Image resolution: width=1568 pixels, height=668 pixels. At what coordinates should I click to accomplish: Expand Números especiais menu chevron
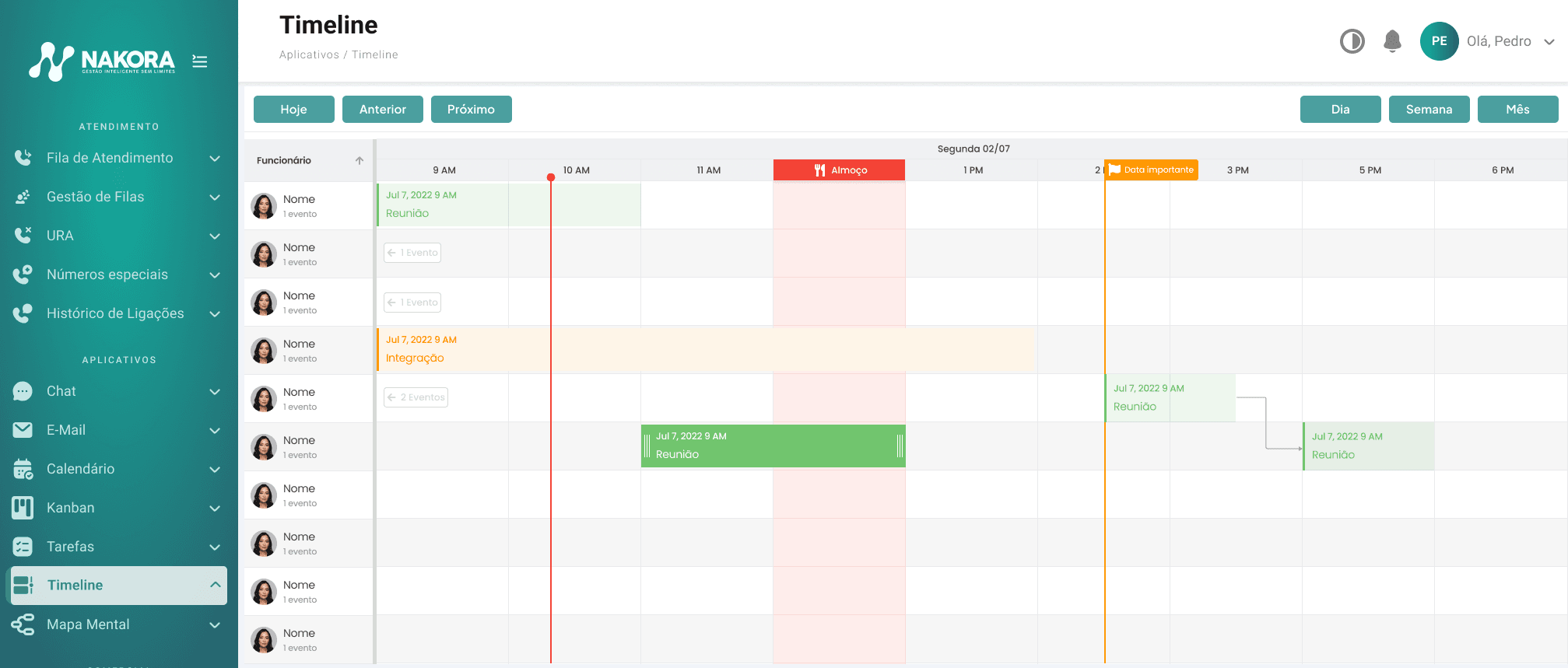[215, 275]
